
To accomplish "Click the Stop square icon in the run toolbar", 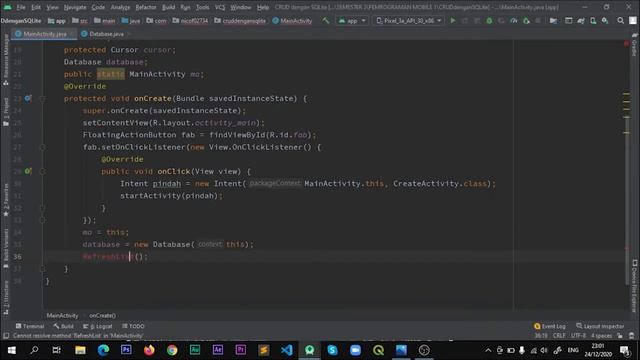I will (538, 20).
